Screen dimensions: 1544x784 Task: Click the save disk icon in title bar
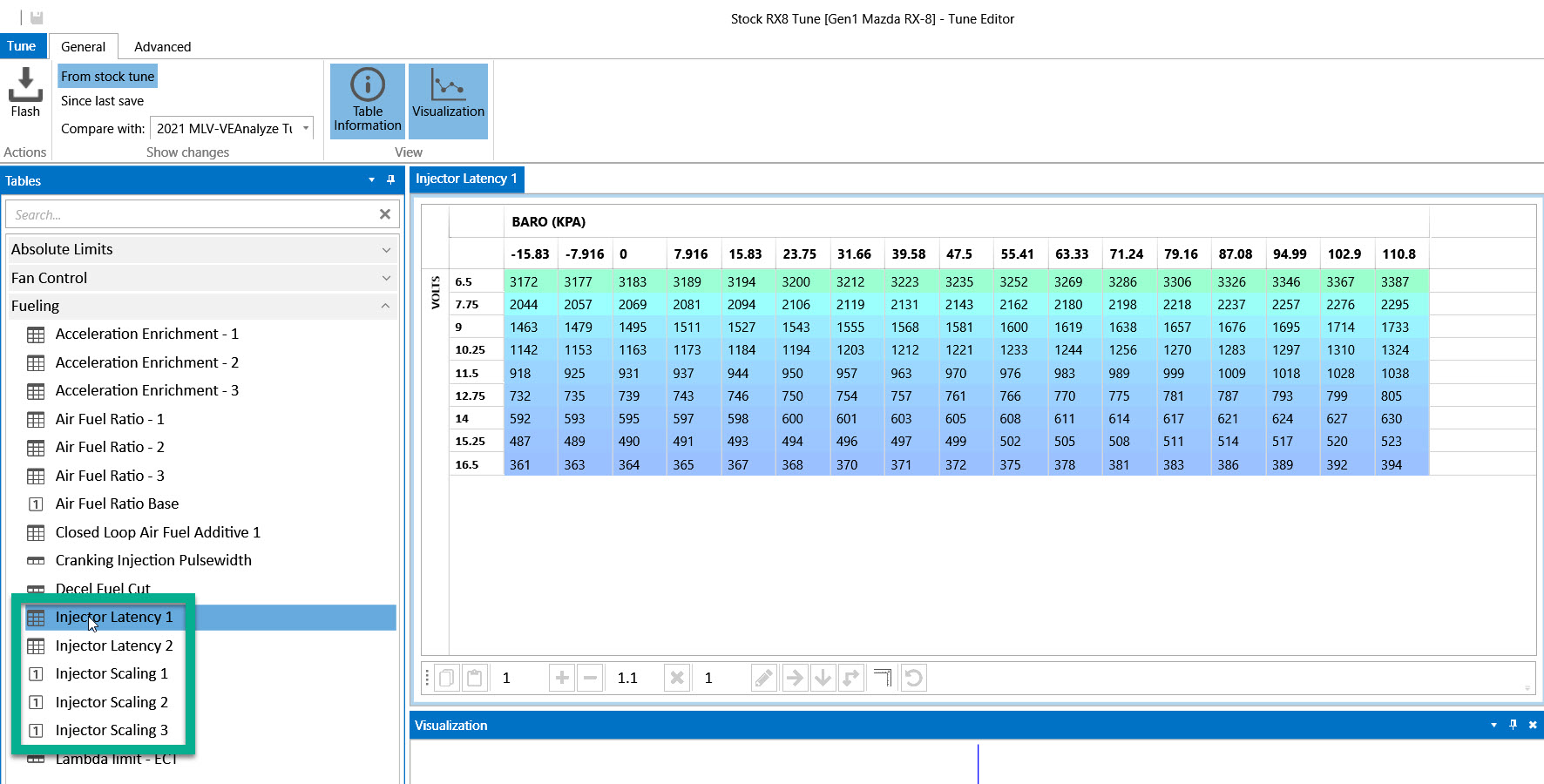point(37,18)
